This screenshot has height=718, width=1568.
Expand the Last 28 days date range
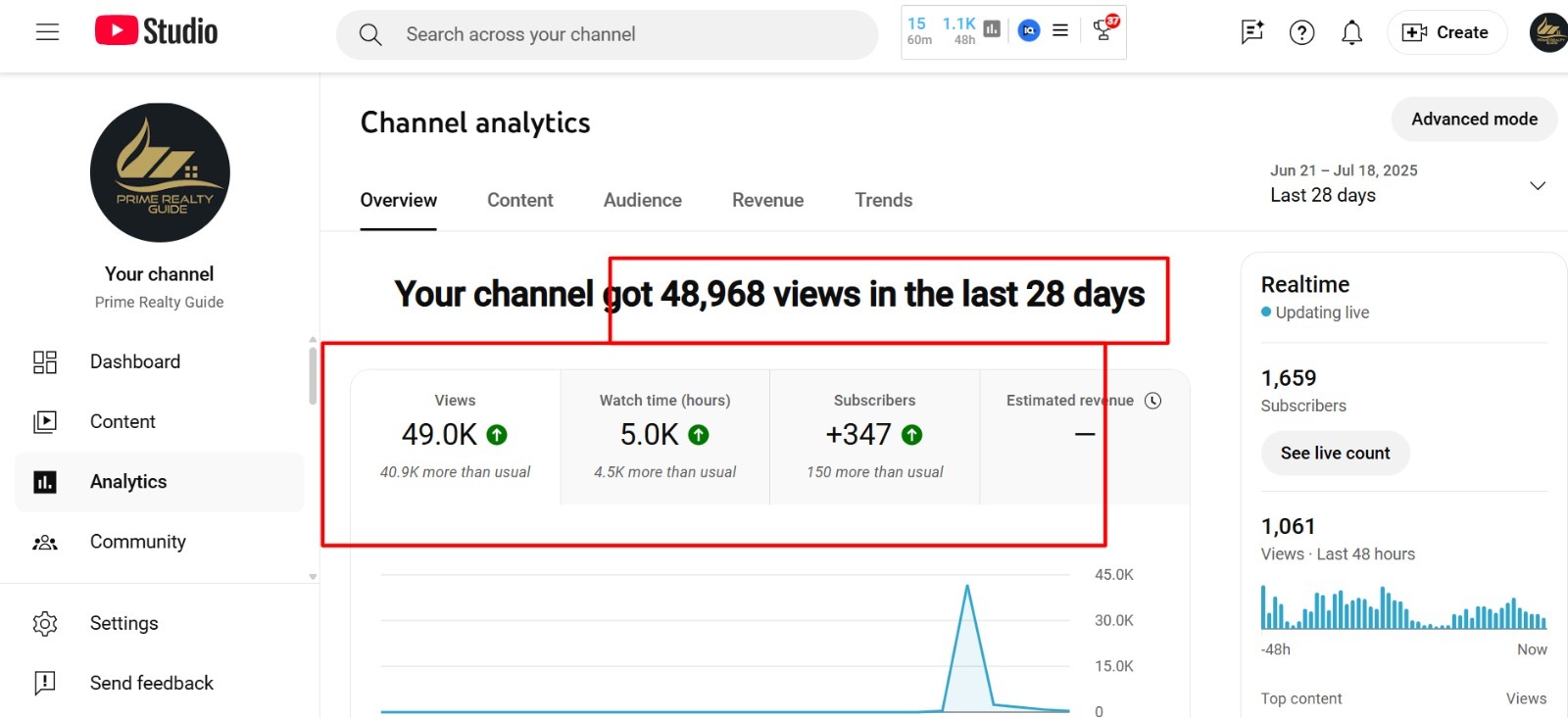pyautogui.click(x=1537, y=185)
